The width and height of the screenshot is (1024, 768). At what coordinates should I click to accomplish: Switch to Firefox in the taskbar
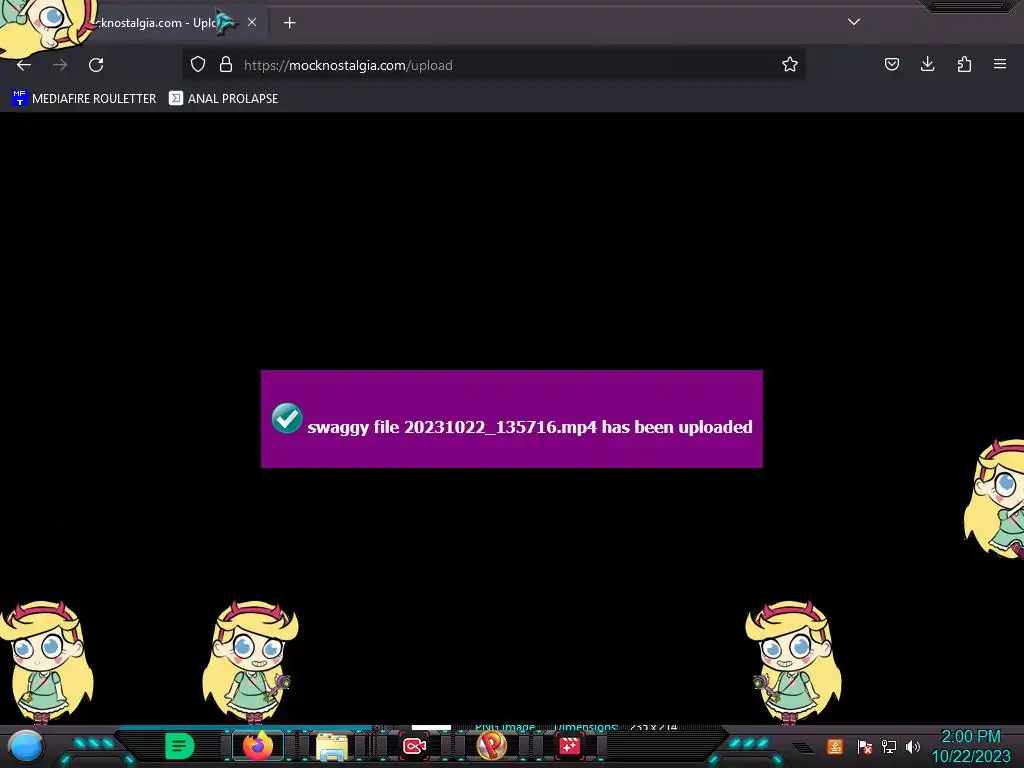coord(258,745)
